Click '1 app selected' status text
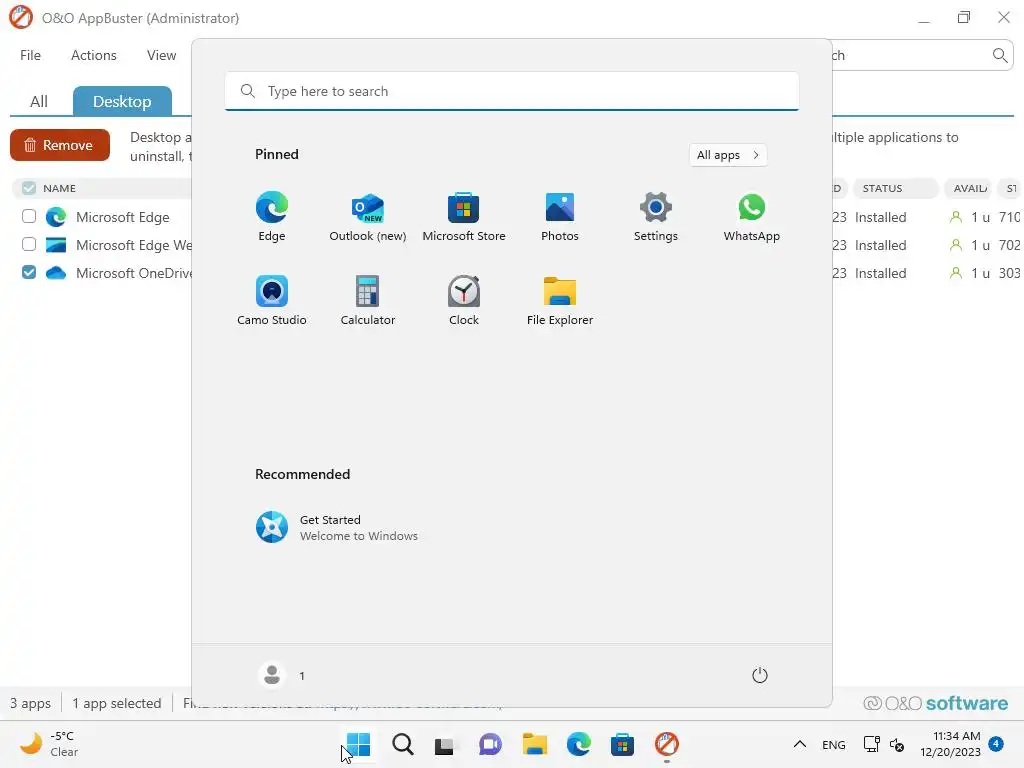1024x768 pixels. pos(117,703)
